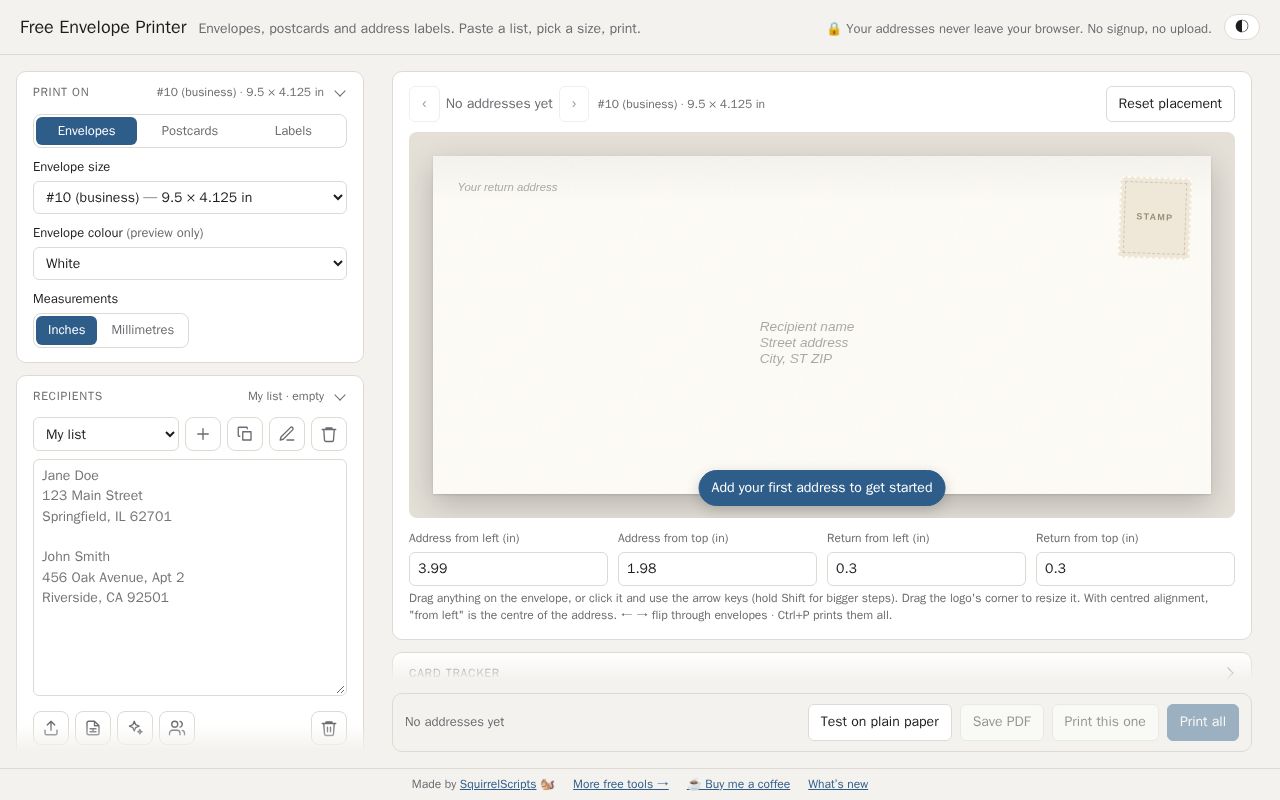Switch measurements to Millimetres
The height and width of the screenshot is (800, 1280).
[x=143, y=330]
